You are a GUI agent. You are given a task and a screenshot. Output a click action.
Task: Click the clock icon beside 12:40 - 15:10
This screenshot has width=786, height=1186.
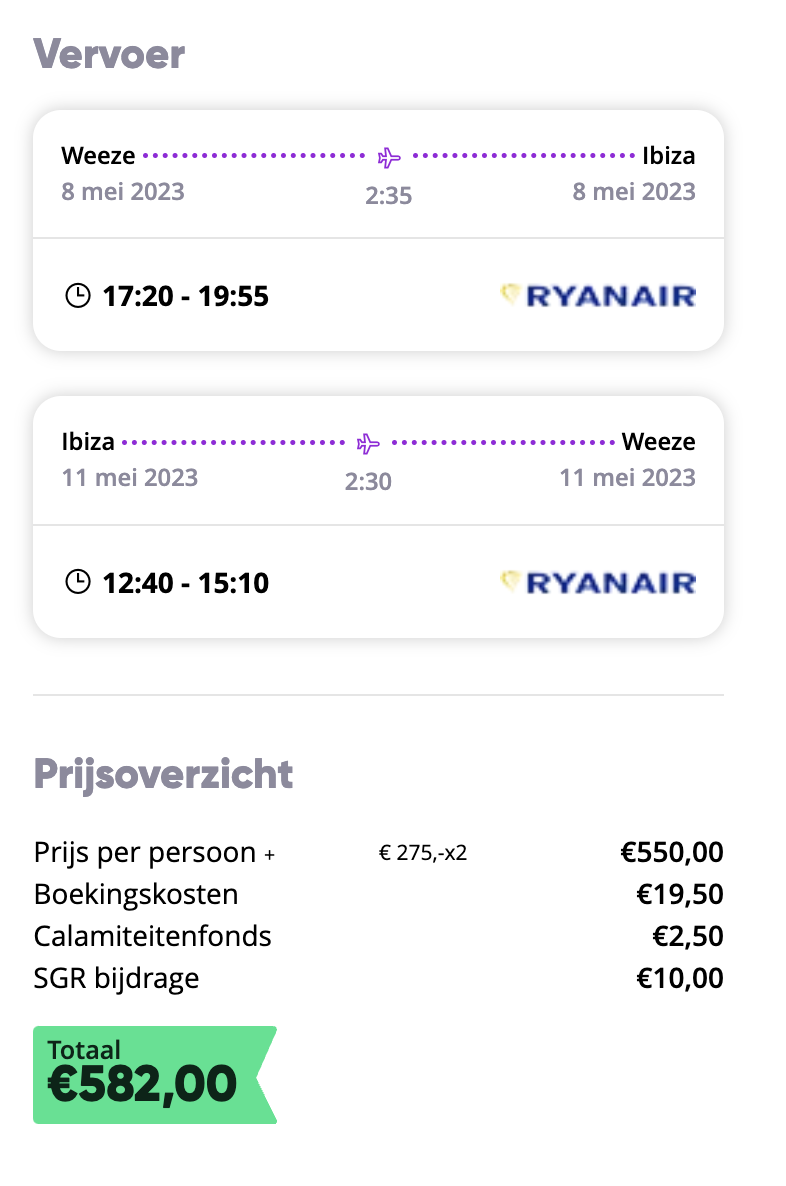[78, 582]
